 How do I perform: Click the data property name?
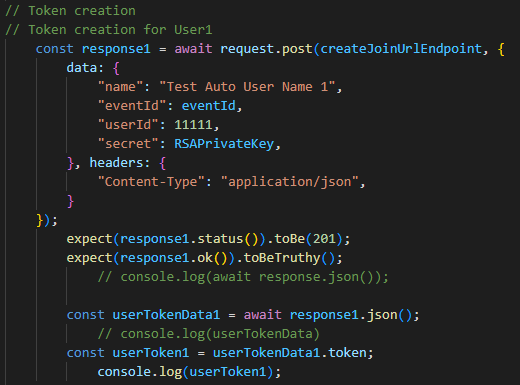[x=81, y=68]
